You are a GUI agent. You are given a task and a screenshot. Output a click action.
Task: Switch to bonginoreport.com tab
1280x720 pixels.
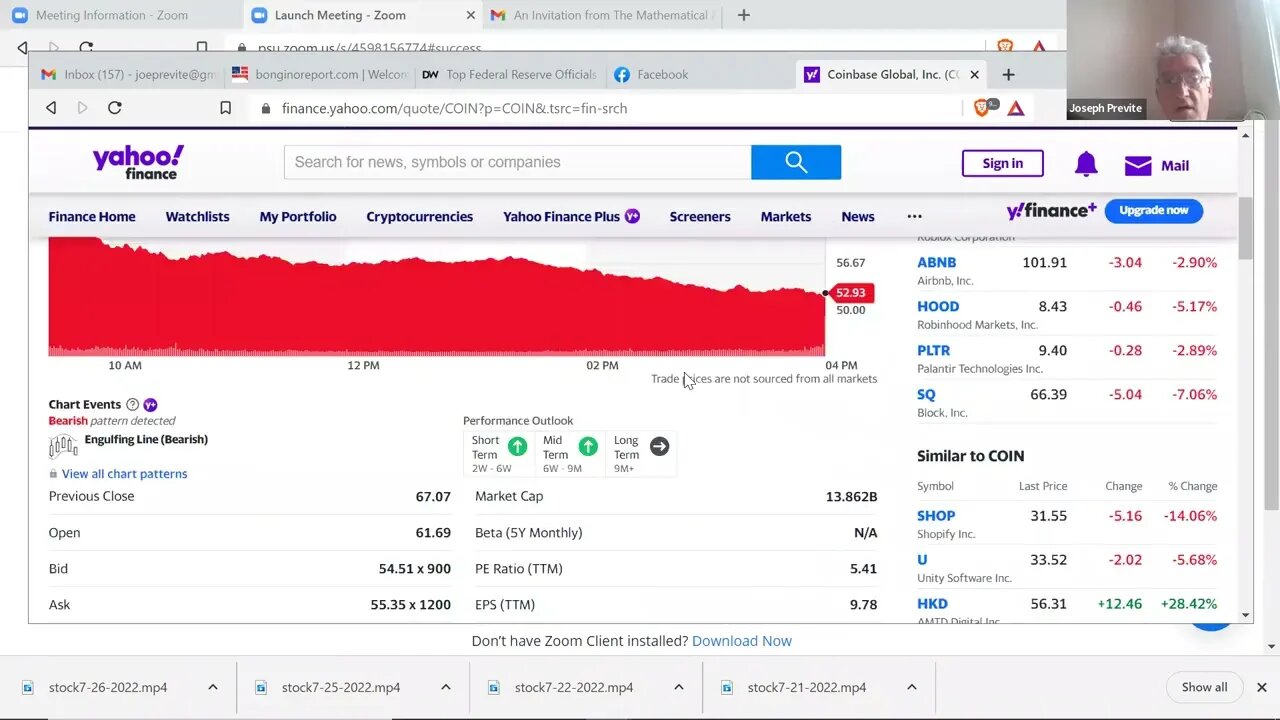320,74
